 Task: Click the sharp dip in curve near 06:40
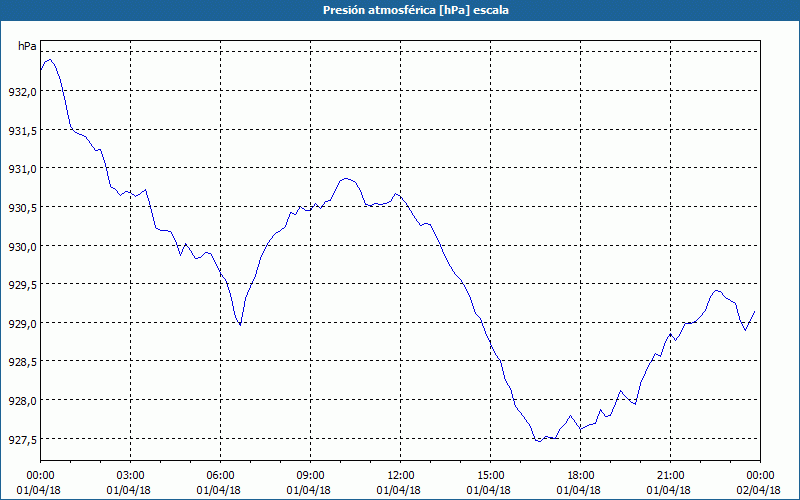tap(240, 324)
